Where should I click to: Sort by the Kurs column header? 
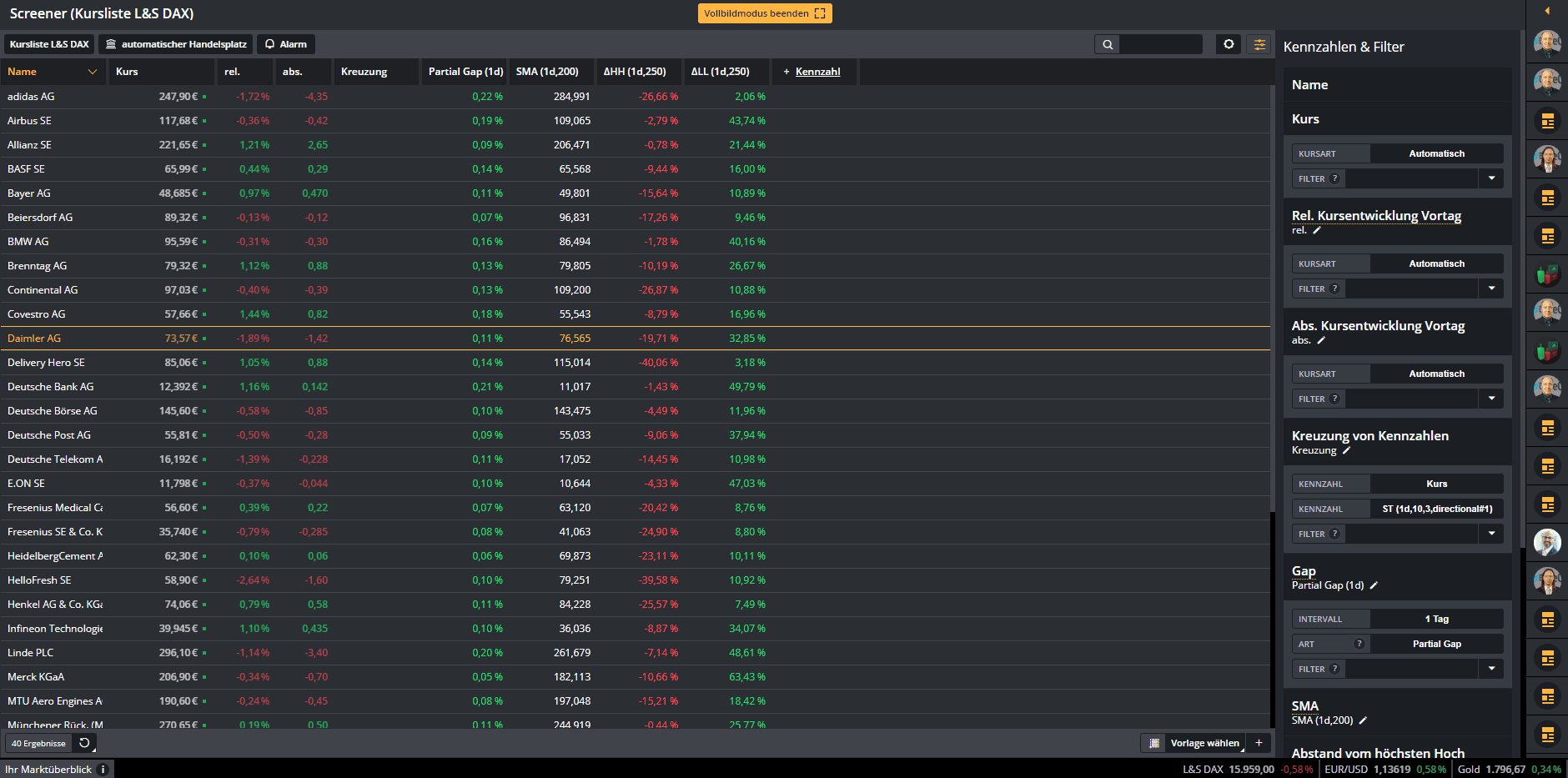[x=161, y=72]
